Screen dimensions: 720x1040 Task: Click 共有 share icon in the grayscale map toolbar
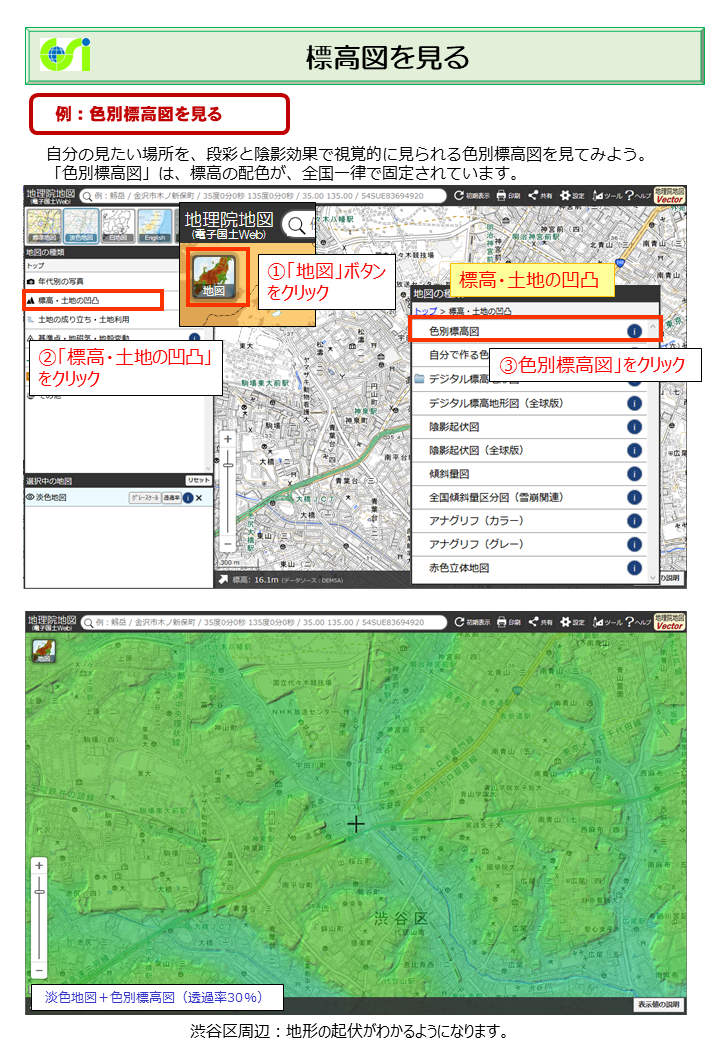[540, 196]
